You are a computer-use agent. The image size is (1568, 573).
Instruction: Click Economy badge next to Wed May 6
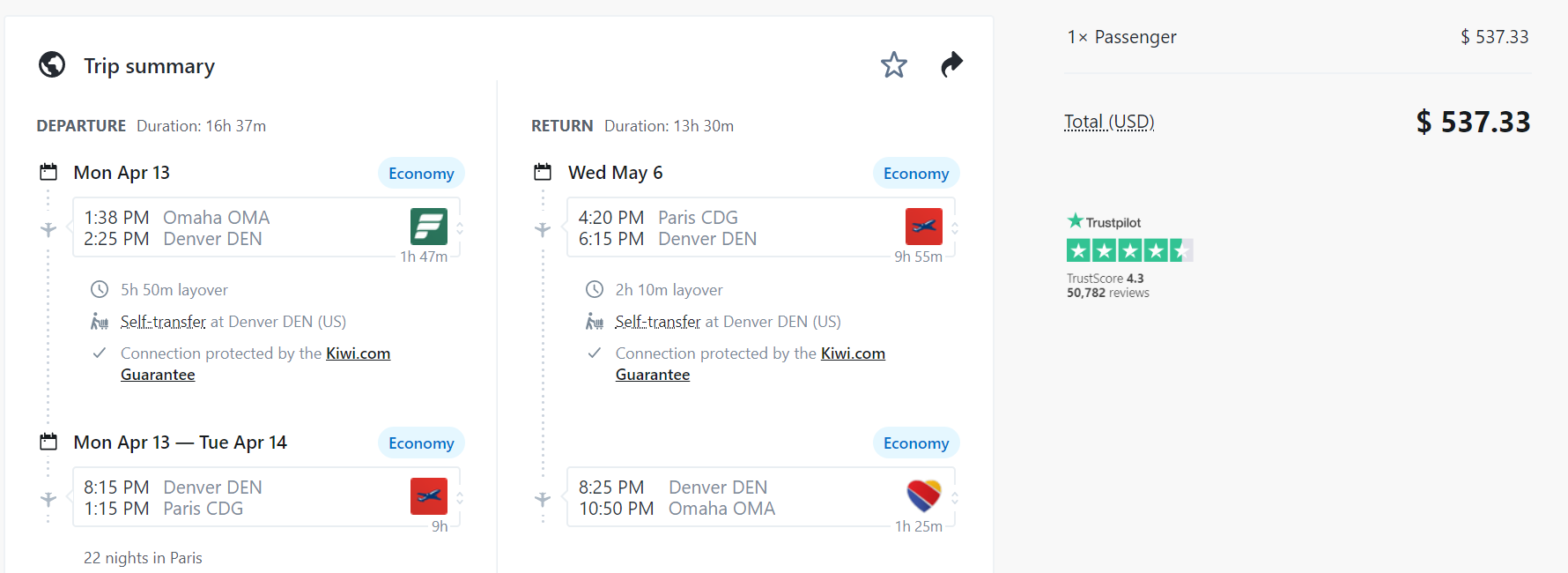tap(915, 174)
